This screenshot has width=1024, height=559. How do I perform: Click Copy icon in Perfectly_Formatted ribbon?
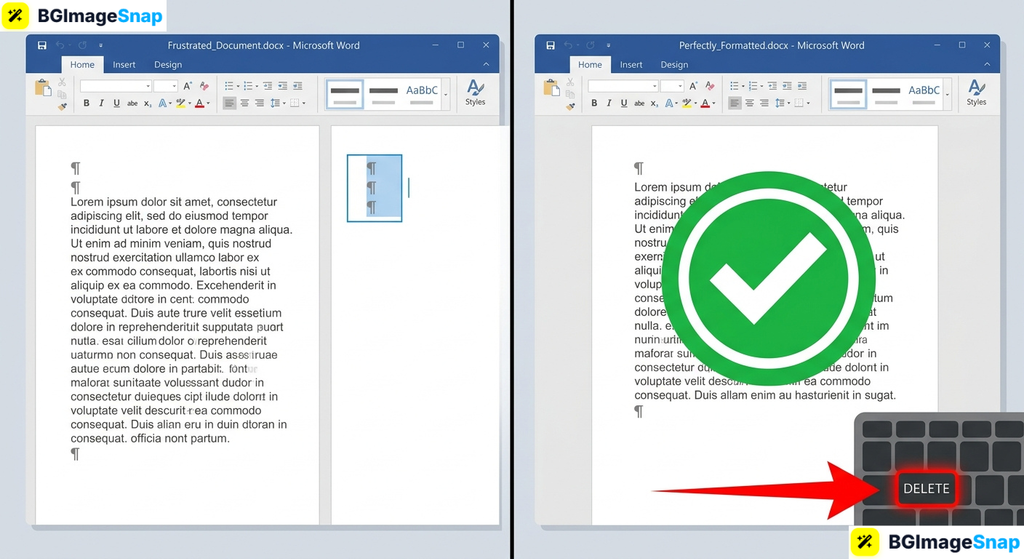[x=570, y=94]
